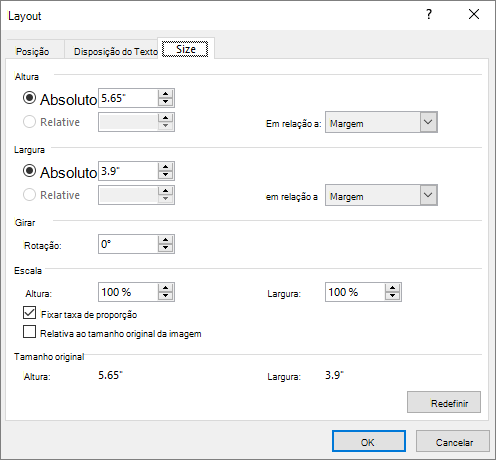Viewport: 496px width, 460px height.
Task: Decrease the Altura Absoluto value with down arrow
Action: click(x=165, y=102)
